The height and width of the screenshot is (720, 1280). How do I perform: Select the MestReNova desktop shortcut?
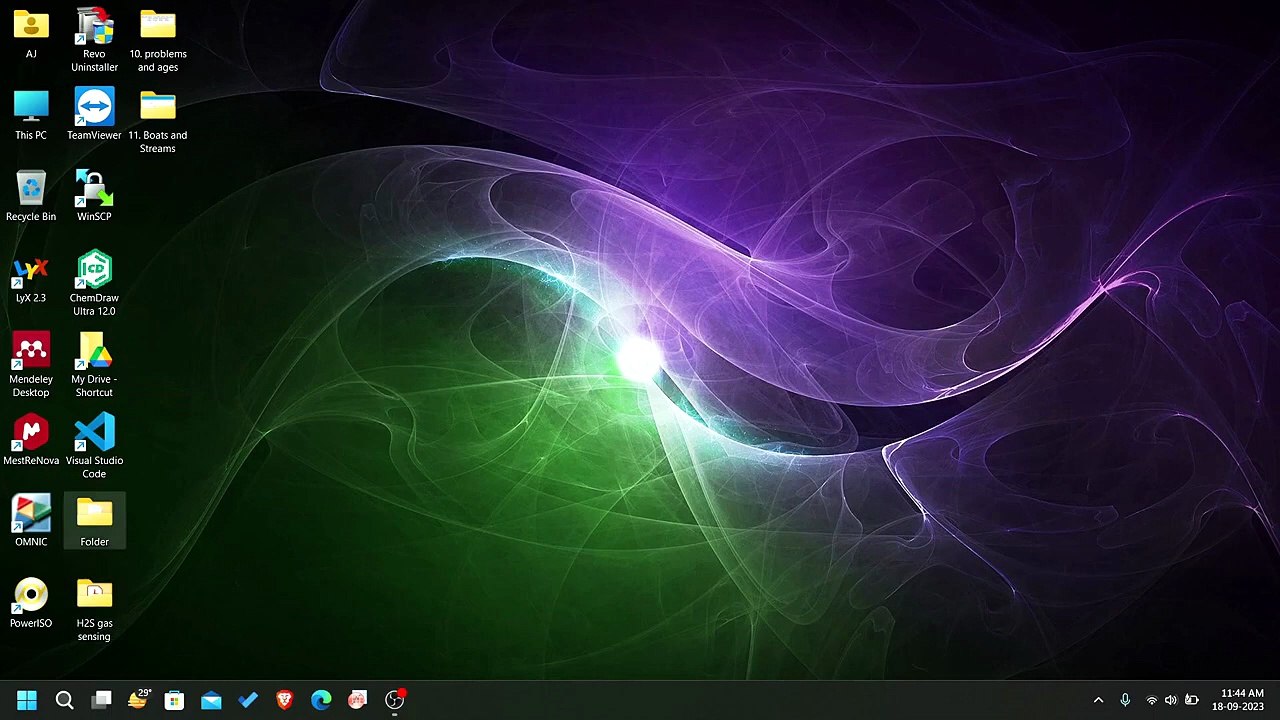click(31, 441)
